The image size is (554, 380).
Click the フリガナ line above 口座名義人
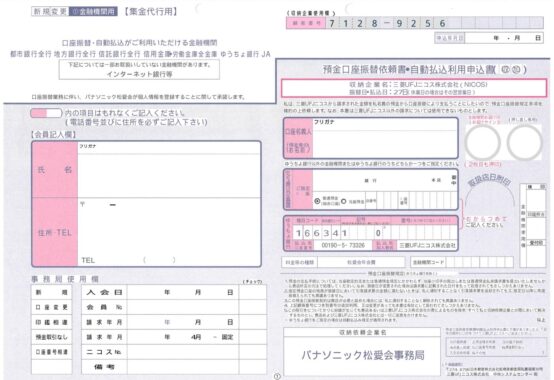[385, 124]
